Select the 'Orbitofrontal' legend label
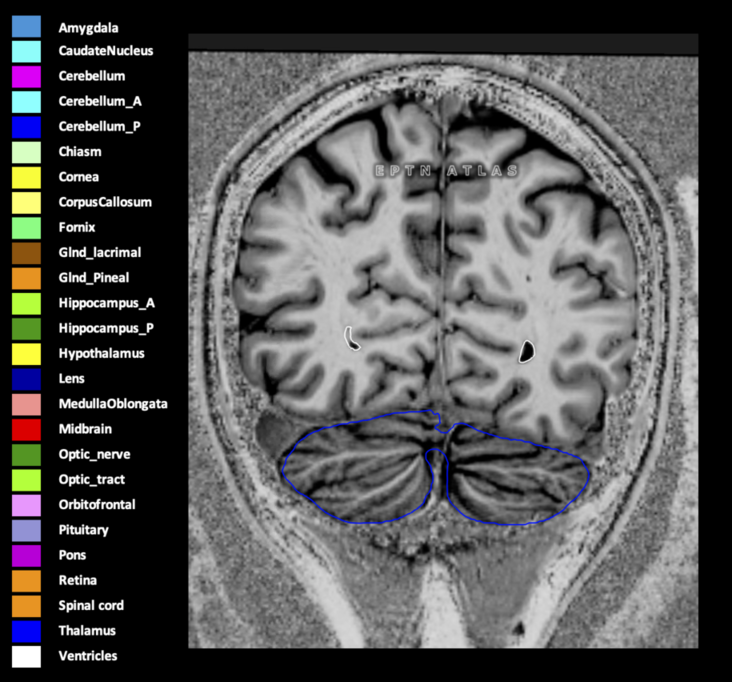Image resolution: width=732 pixels, height=682 pixels. coord(97,505)
